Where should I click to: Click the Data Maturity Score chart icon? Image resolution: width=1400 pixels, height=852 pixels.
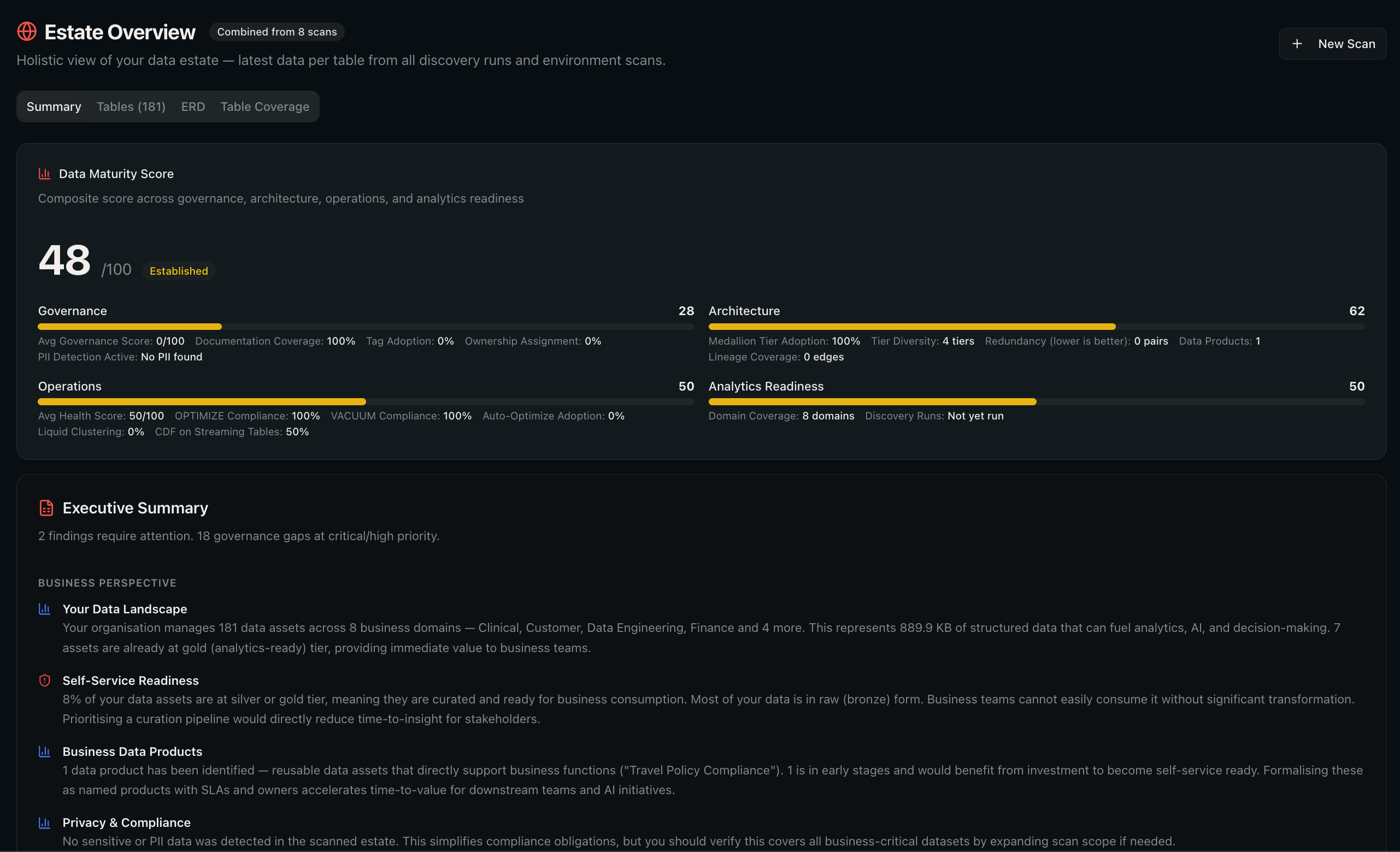pos(44,174)
